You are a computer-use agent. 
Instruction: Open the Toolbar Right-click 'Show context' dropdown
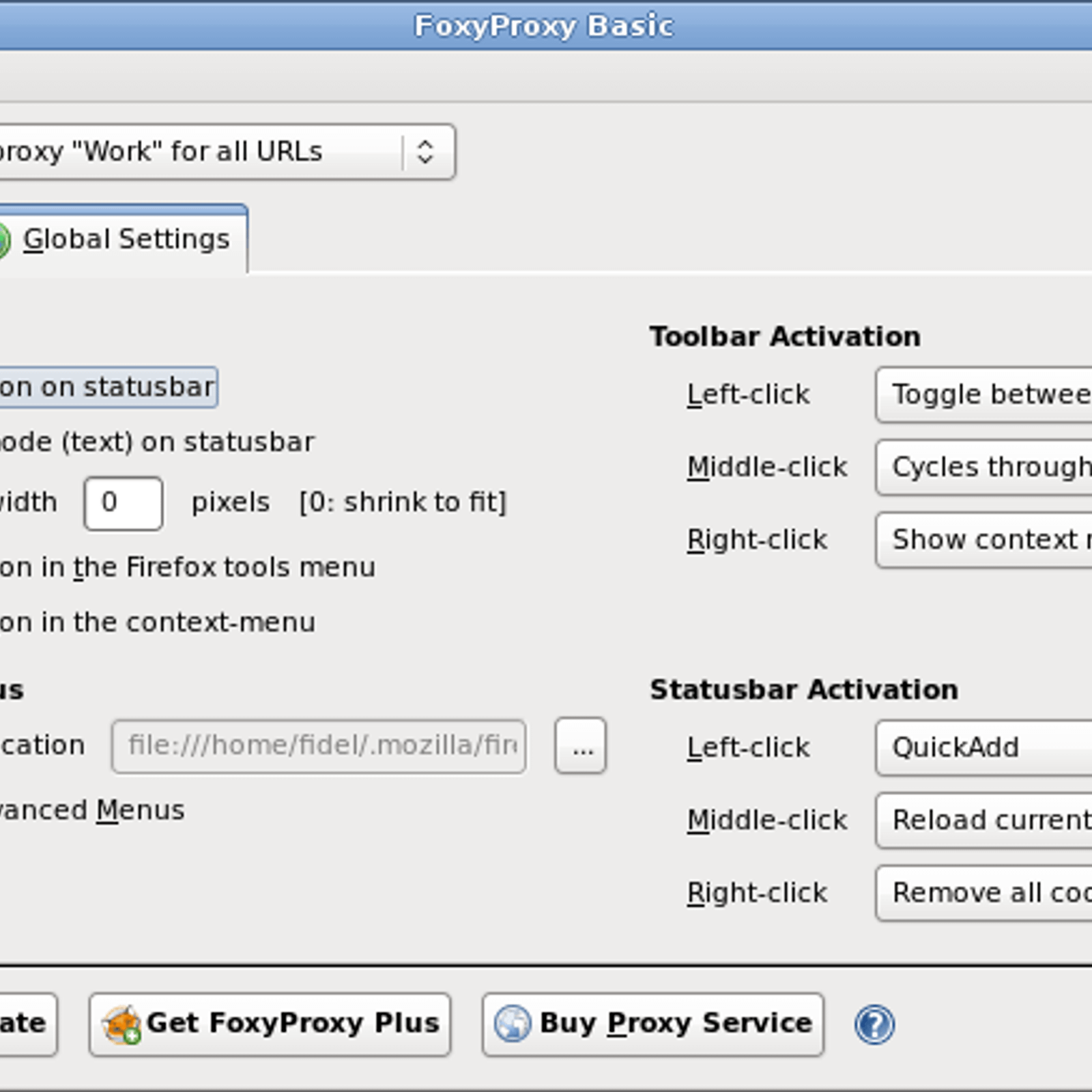click(984, 540)
